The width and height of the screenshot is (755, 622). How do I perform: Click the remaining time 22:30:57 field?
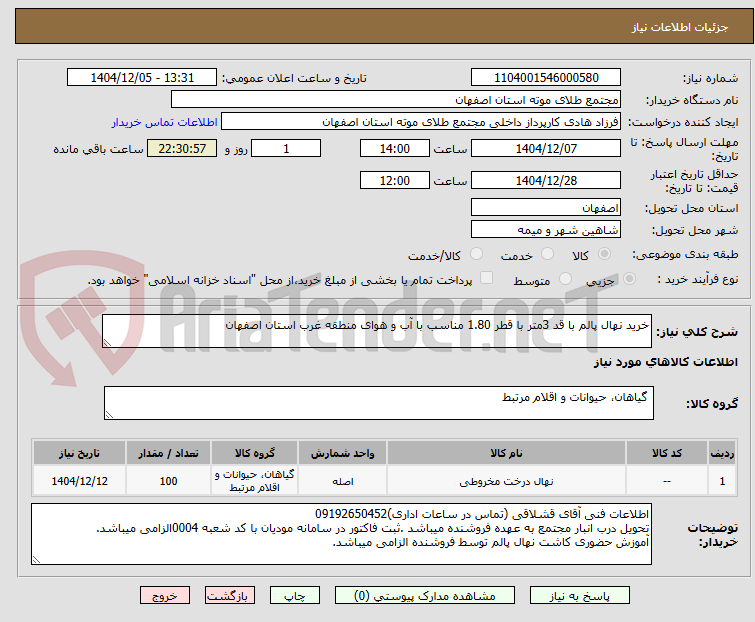click(x=182, y=148)
